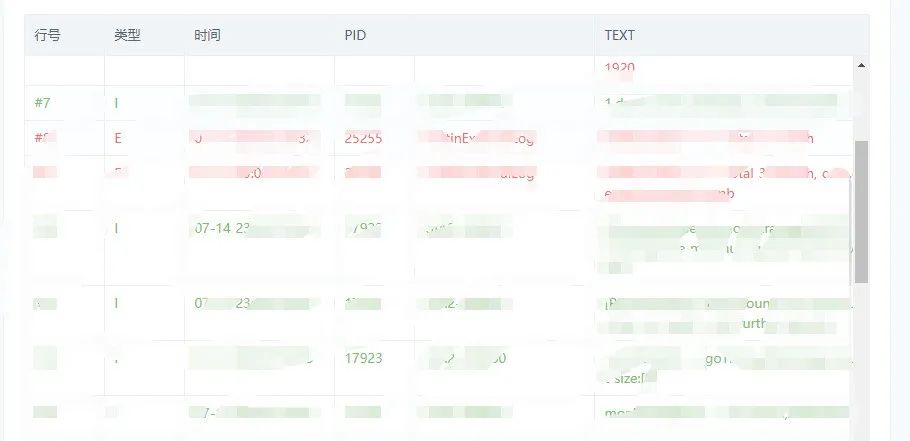Click the text cell containing size:

[725, 368]
